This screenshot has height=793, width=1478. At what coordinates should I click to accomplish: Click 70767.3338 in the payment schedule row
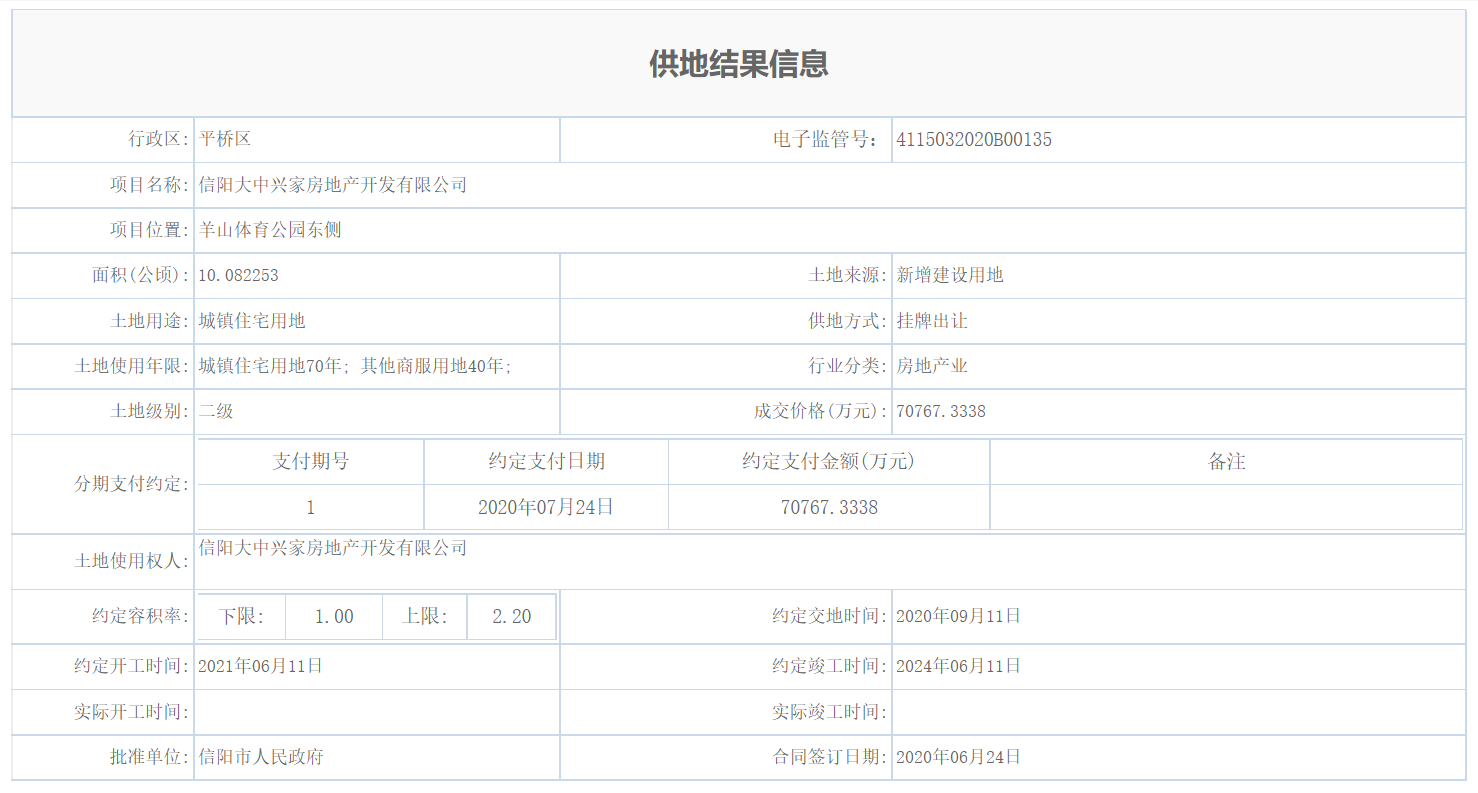pos(829,508)
